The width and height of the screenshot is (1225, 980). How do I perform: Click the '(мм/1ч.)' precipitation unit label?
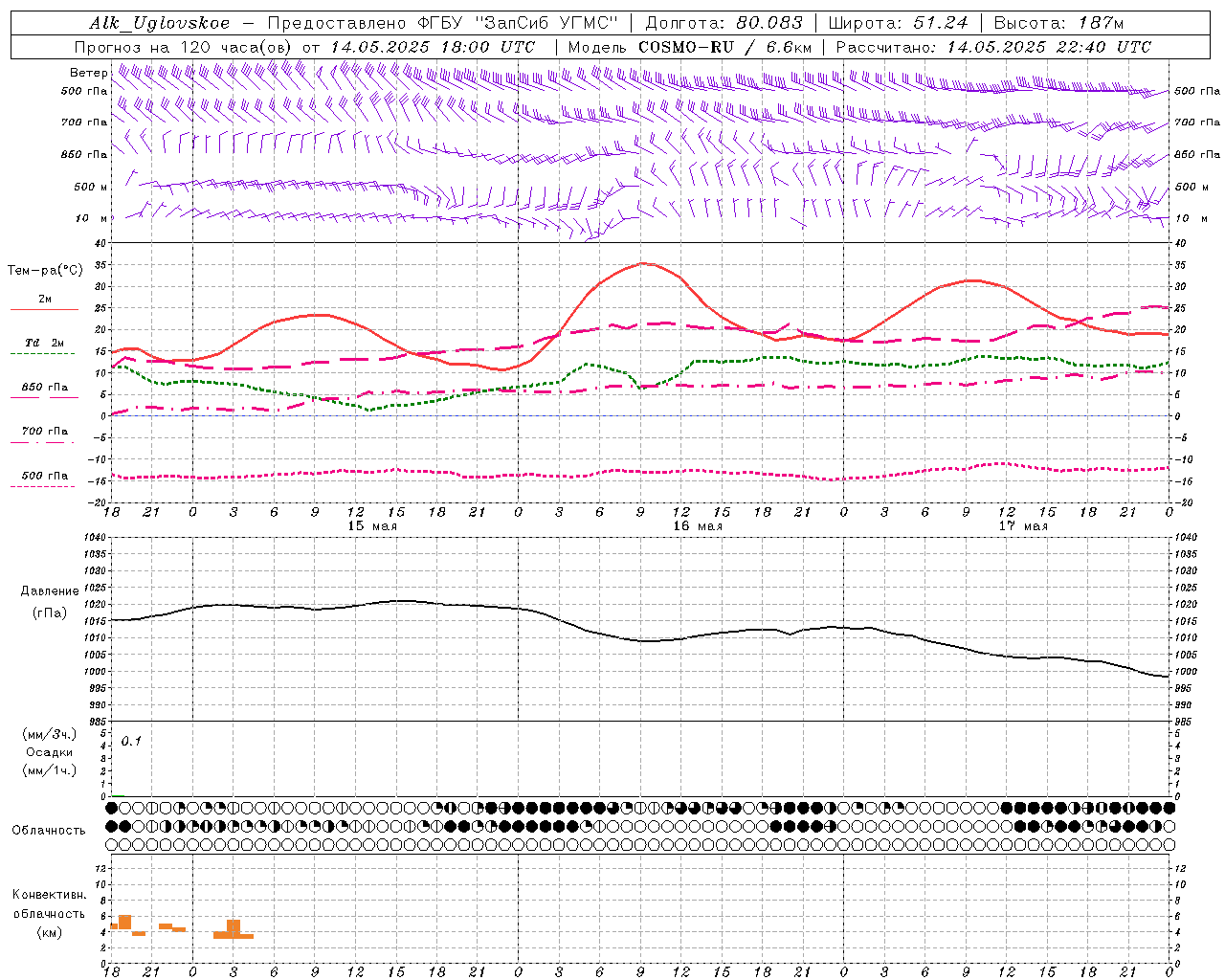[x=50, y=770]
